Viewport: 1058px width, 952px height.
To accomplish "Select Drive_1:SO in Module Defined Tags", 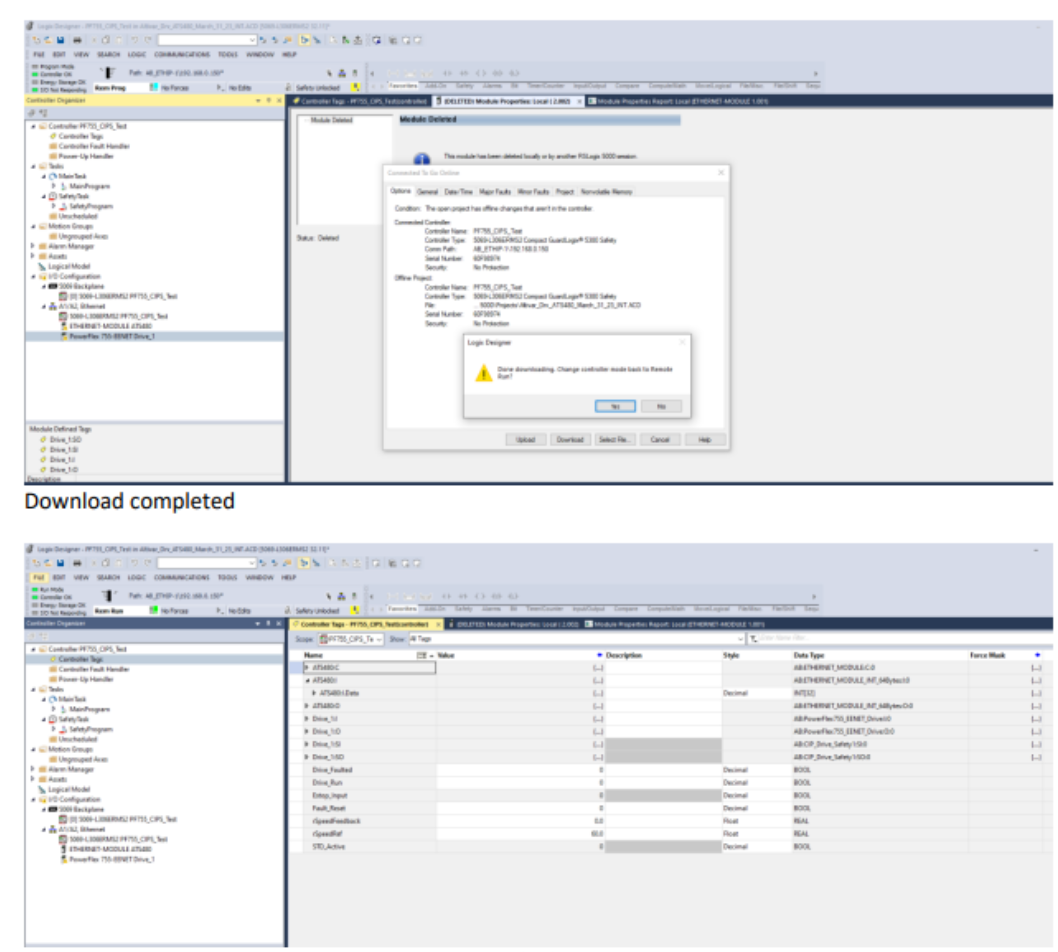I will (x=65, y=440).
